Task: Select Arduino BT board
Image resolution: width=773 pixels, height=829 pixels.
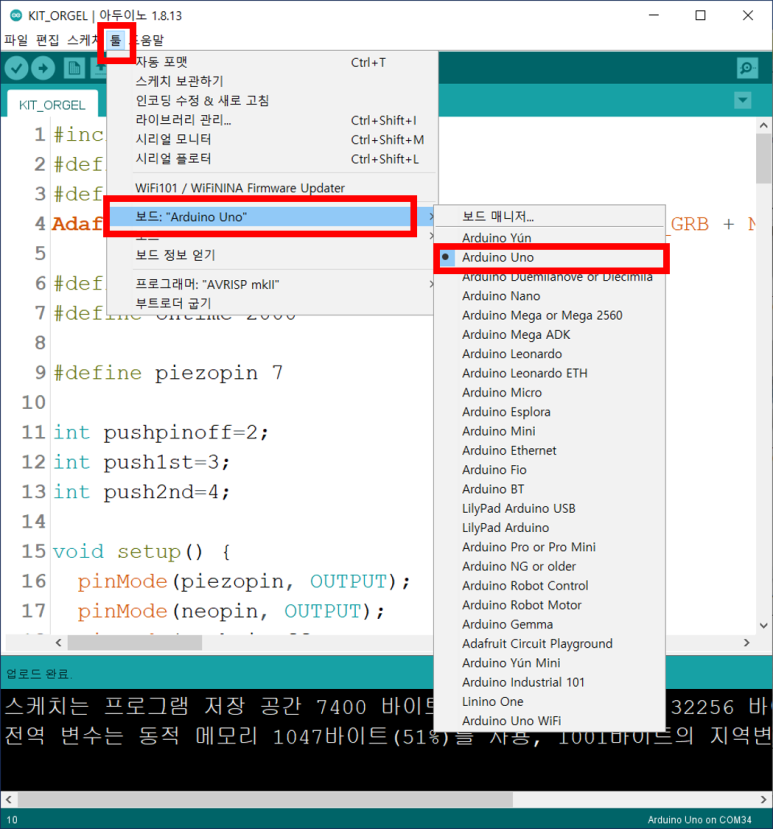Action: point(549,489)
